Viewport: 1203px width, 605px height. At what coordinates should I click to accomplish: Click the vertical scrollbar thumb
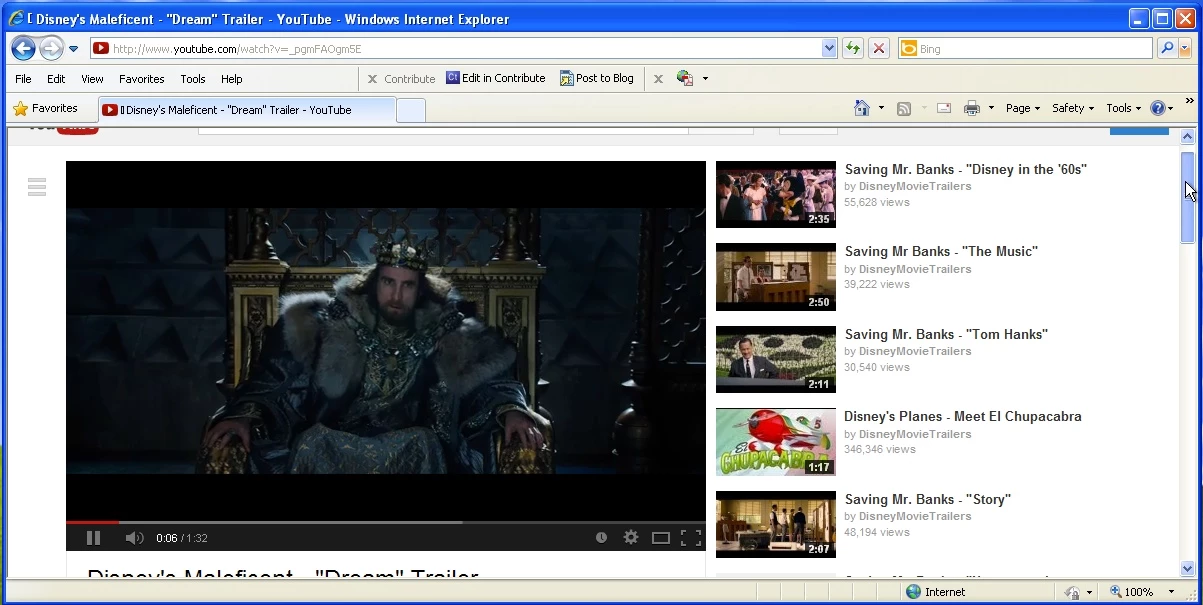tap(1188, 196)
